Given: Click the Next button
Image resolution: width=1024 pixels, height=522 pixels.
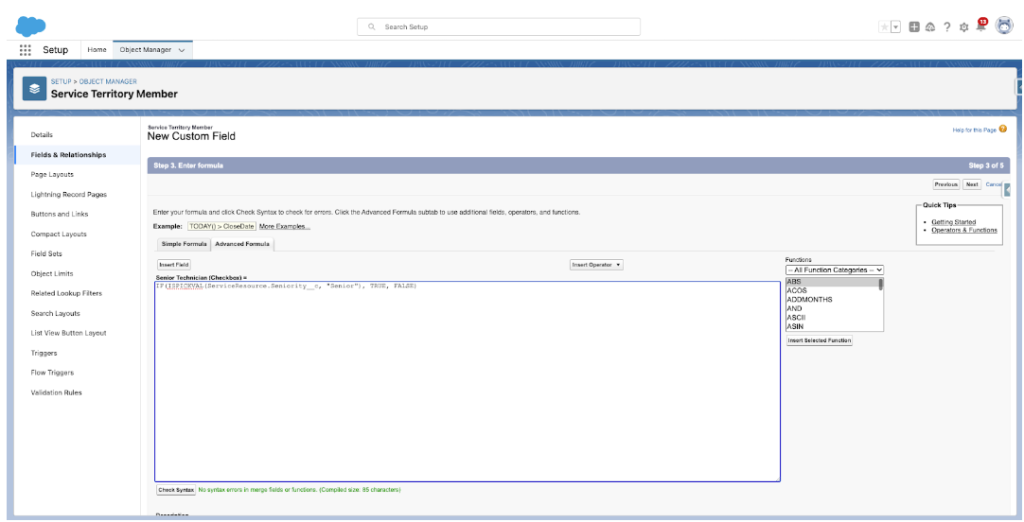Looking at the screenshot, I should (x=972, y=185).
